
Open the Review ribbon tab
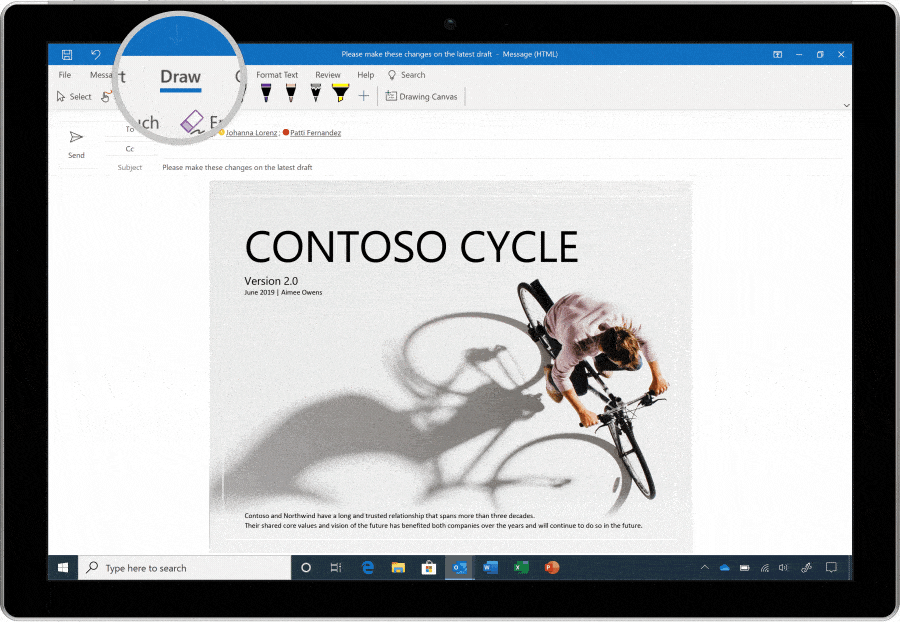[327, 74]
